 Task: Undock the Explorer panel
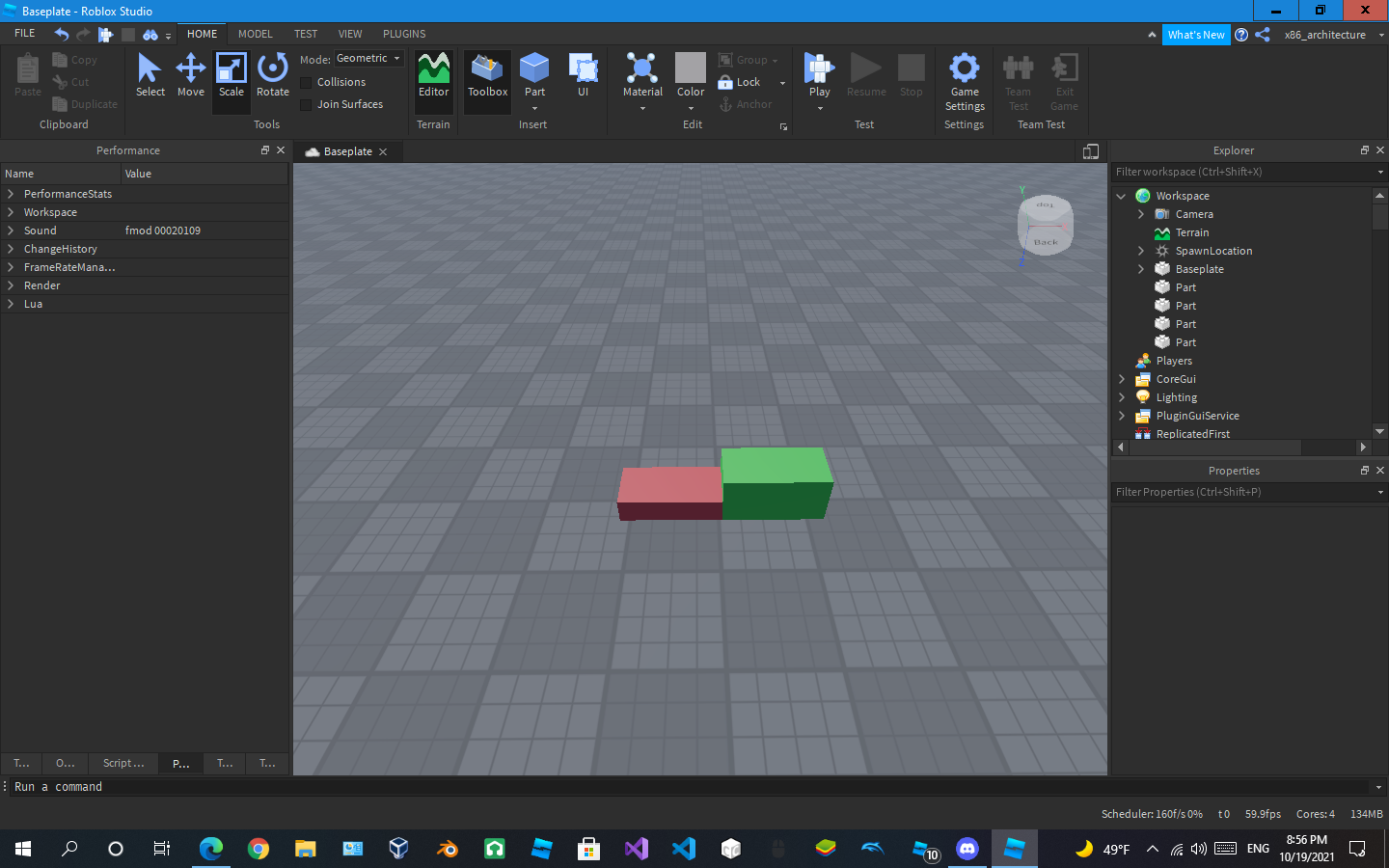pos(1364,150)
